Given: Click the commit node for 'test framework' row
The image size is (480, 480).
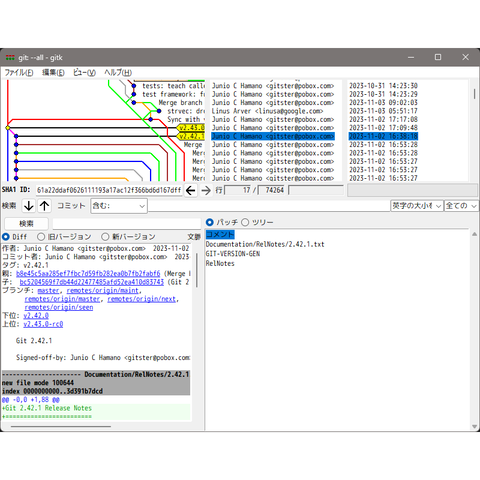Looking at the screenshot, I should tap(134, 94).
